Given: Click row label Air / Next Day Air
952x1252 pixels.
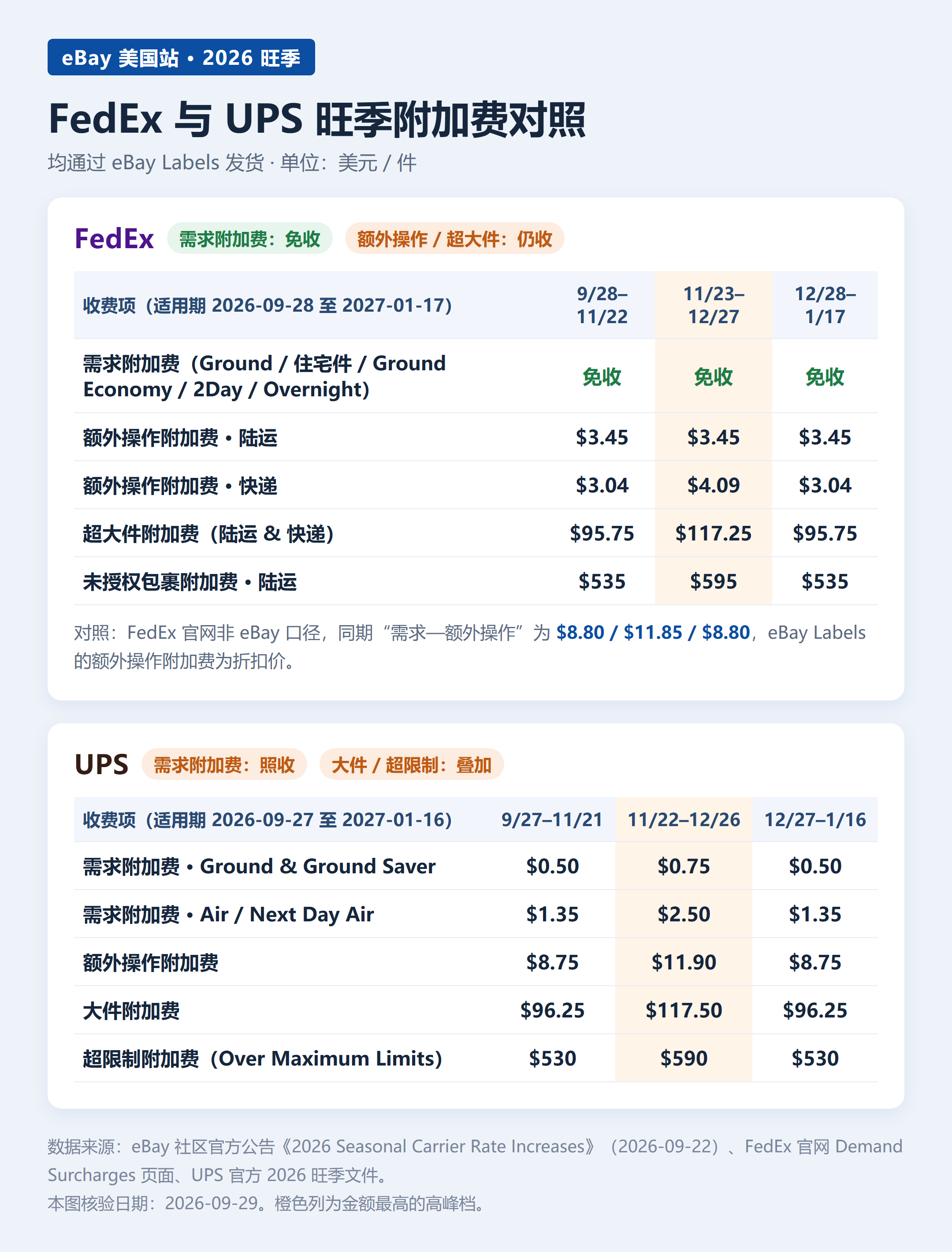Looking at the screenshot, I should 228,914.
